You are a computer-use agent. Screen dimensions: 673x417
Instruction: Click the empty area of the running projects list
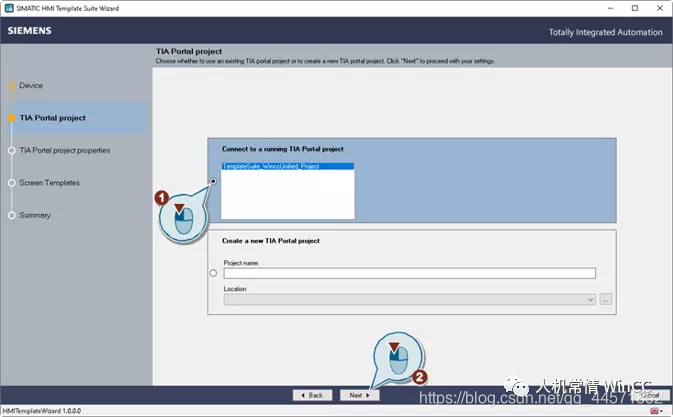click(288, 194)
